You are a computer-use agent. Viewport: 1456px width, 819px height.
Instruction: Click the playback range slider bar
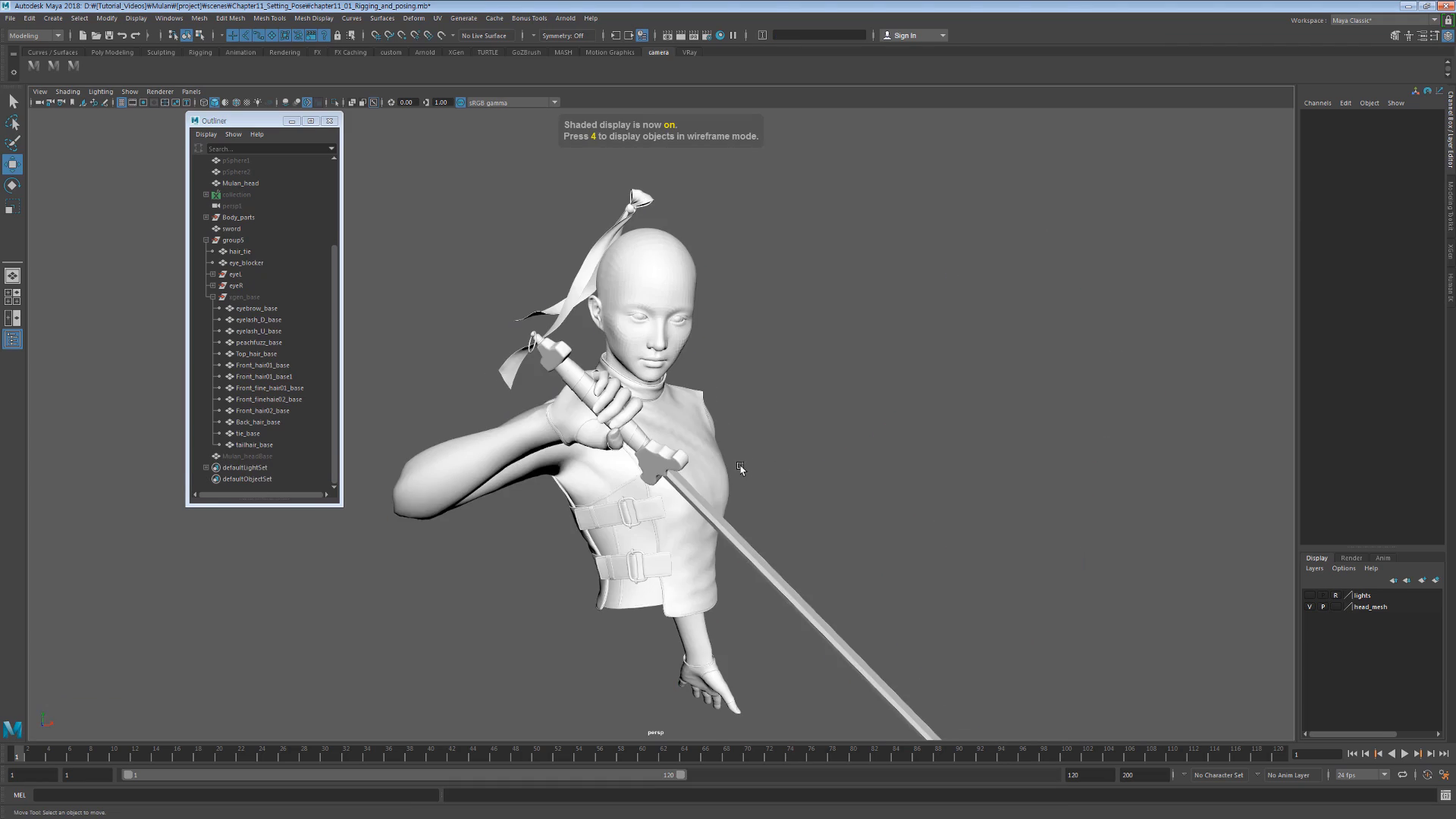(x=402, y=775)
